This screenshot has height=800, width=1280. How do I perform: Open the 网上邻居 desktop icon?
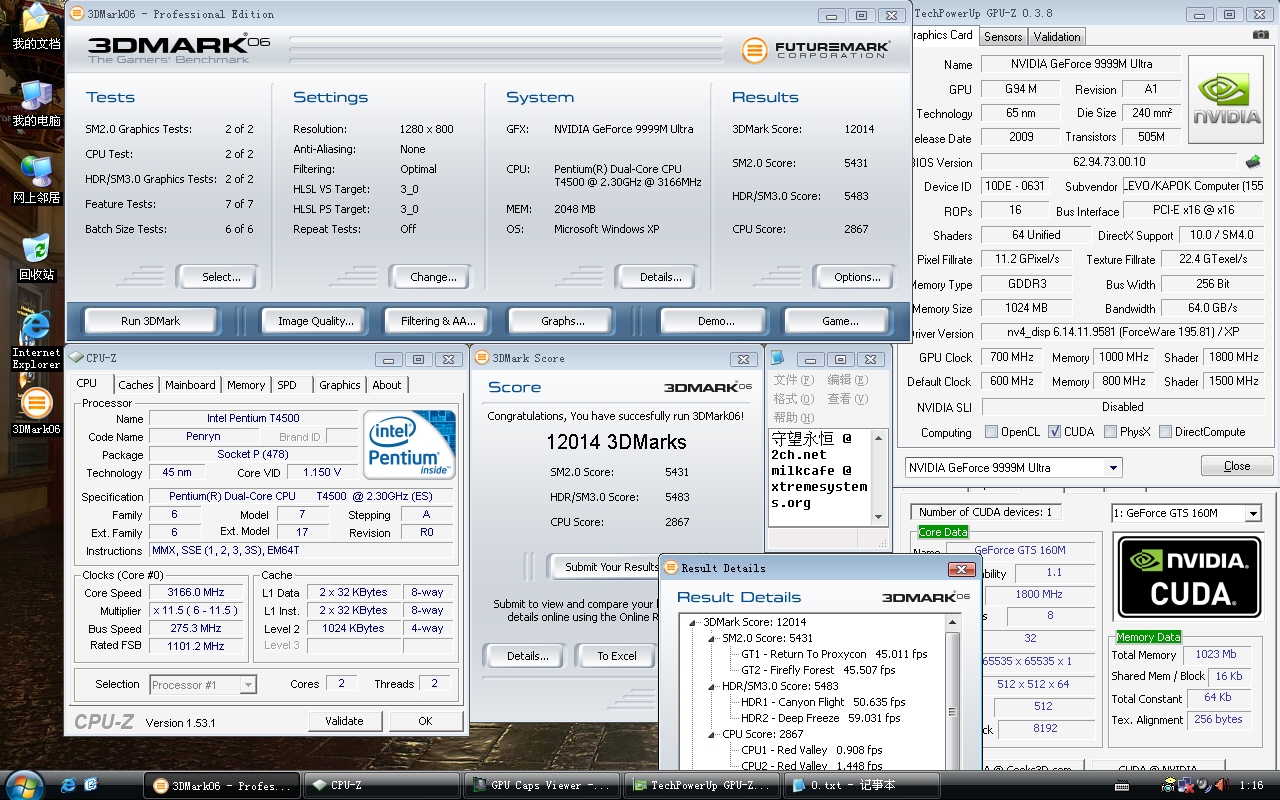click(x=36, y=172)
